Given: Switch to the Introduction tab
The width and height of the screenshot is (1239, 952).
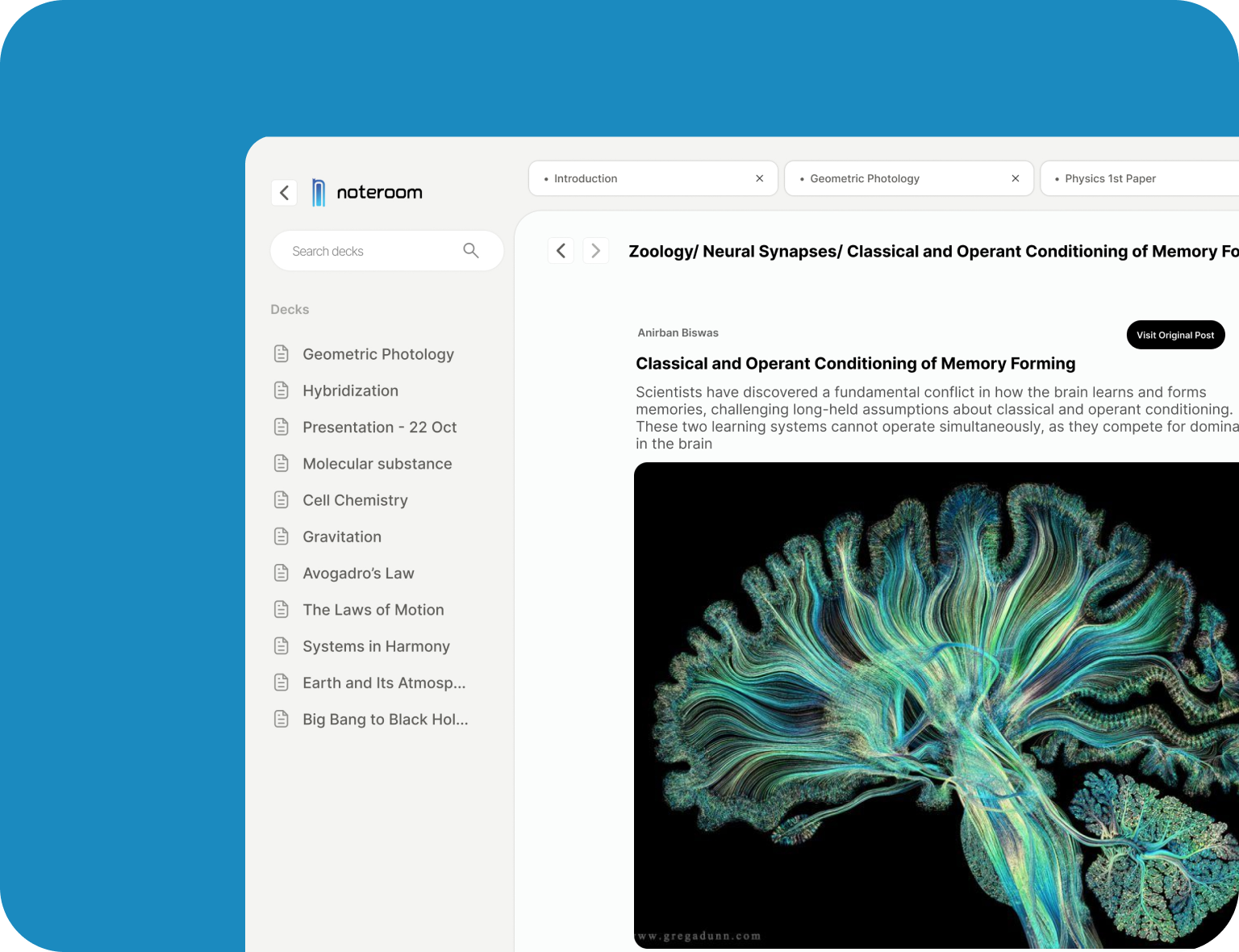Looking at the screenshot, I should coord(586,178).
